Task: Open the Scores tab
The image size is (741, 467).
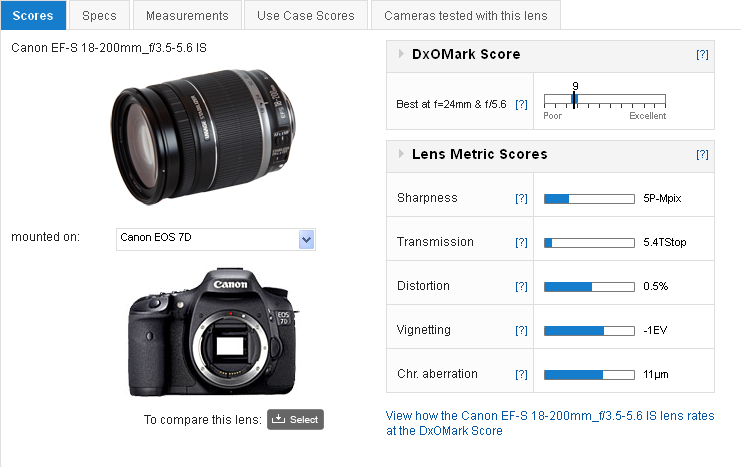Action: tap(33, 16)
